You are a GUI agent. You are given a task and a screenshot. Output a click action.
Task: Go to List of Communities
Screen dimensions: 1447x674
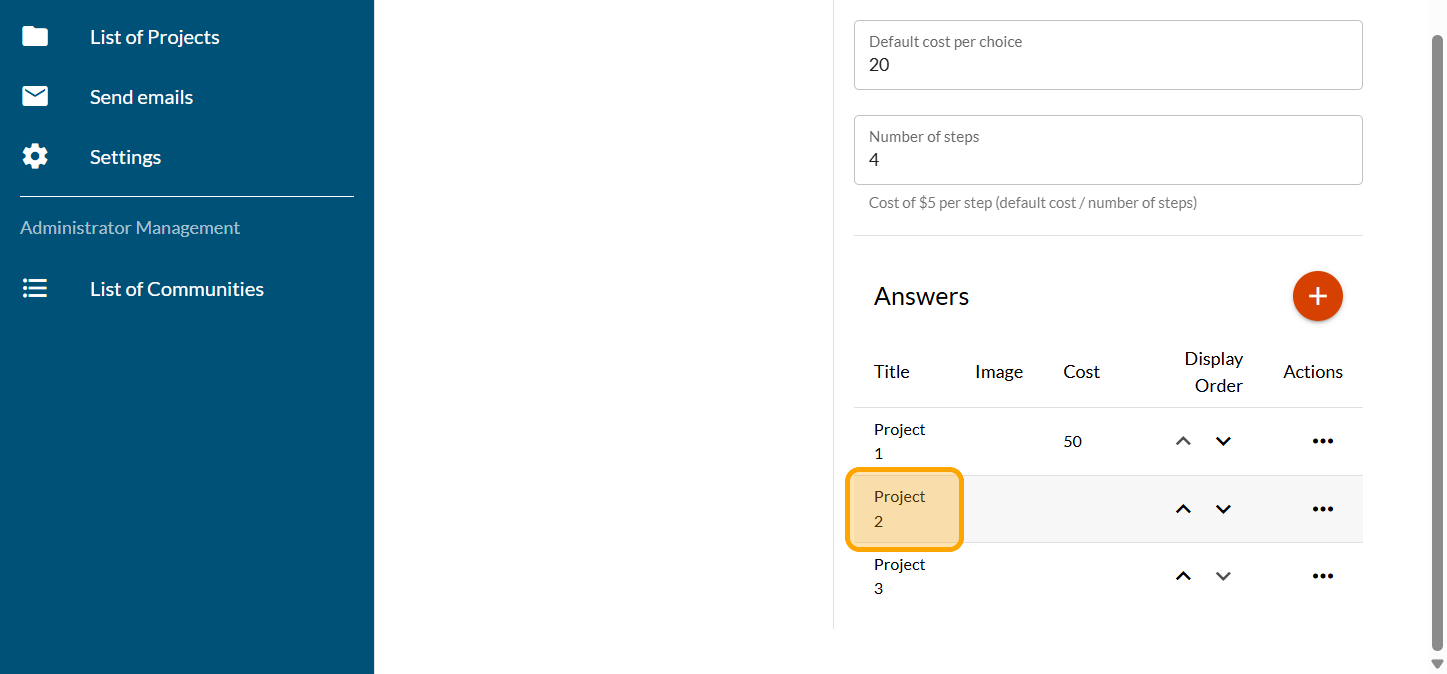click(177, 289)
